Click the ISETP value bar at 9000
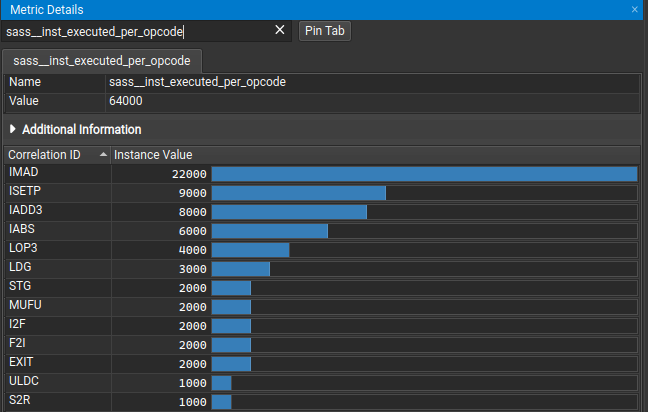Viewport: 648px width, 412px height. click(299, 193)
